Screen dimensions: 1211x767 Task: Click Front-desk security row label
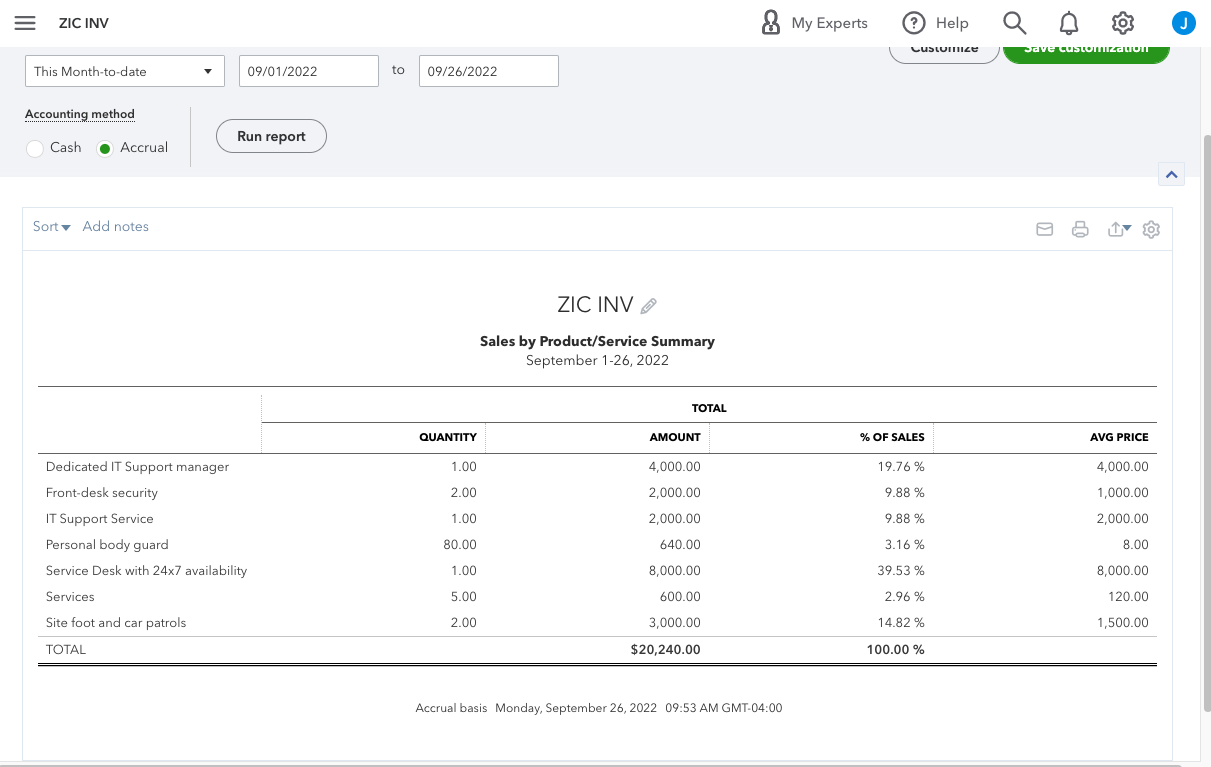[x=102, y=493]
